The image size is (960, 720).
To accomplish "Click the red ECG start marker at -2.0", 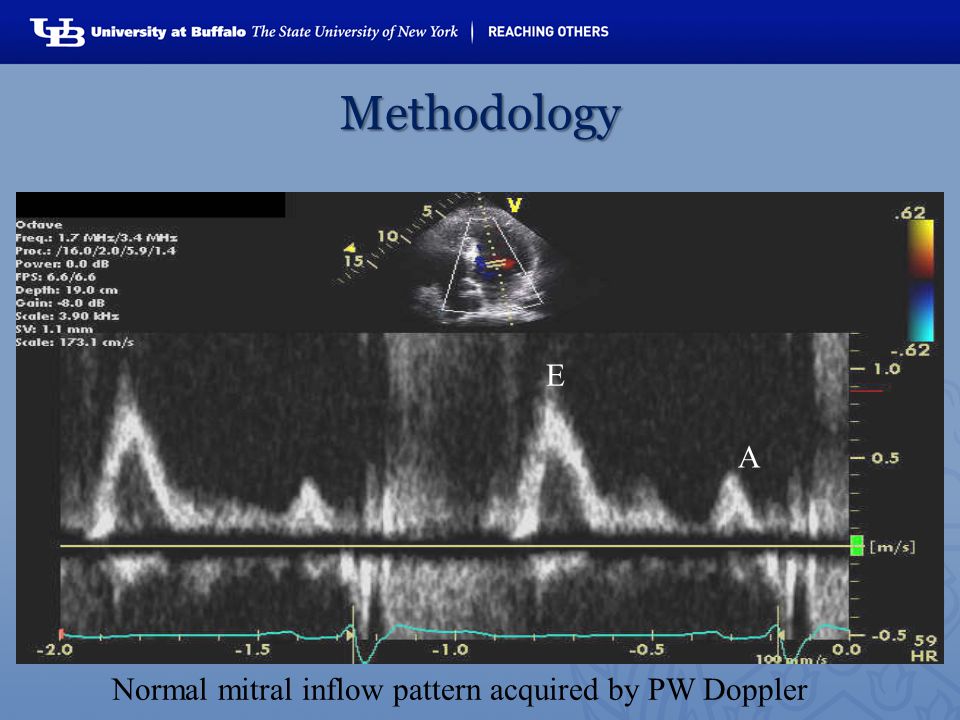I will [x=61, y=634].
